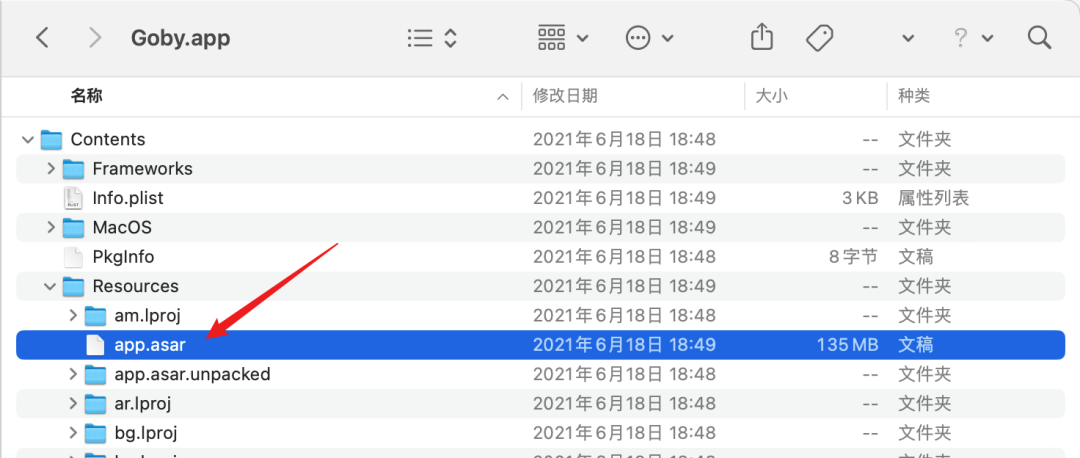1080x458 pixels.
Task: Click the bg.lproj folder icon
Action: pos(96,433)
